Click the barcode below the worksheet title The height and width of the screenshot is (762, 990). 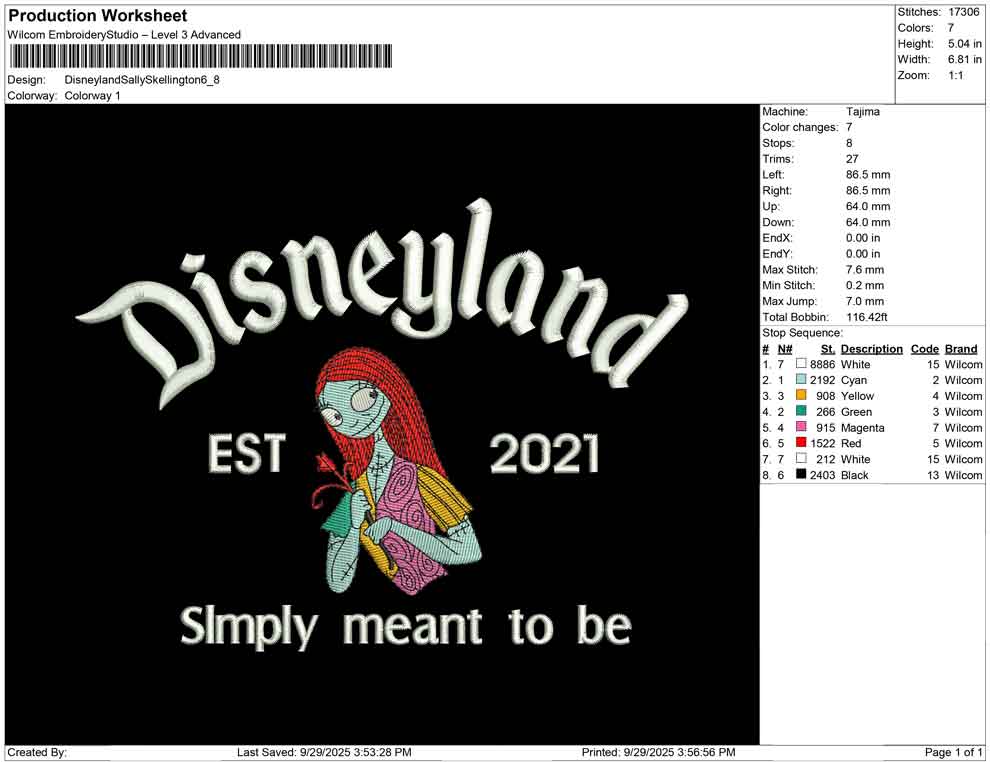(199, 56)
